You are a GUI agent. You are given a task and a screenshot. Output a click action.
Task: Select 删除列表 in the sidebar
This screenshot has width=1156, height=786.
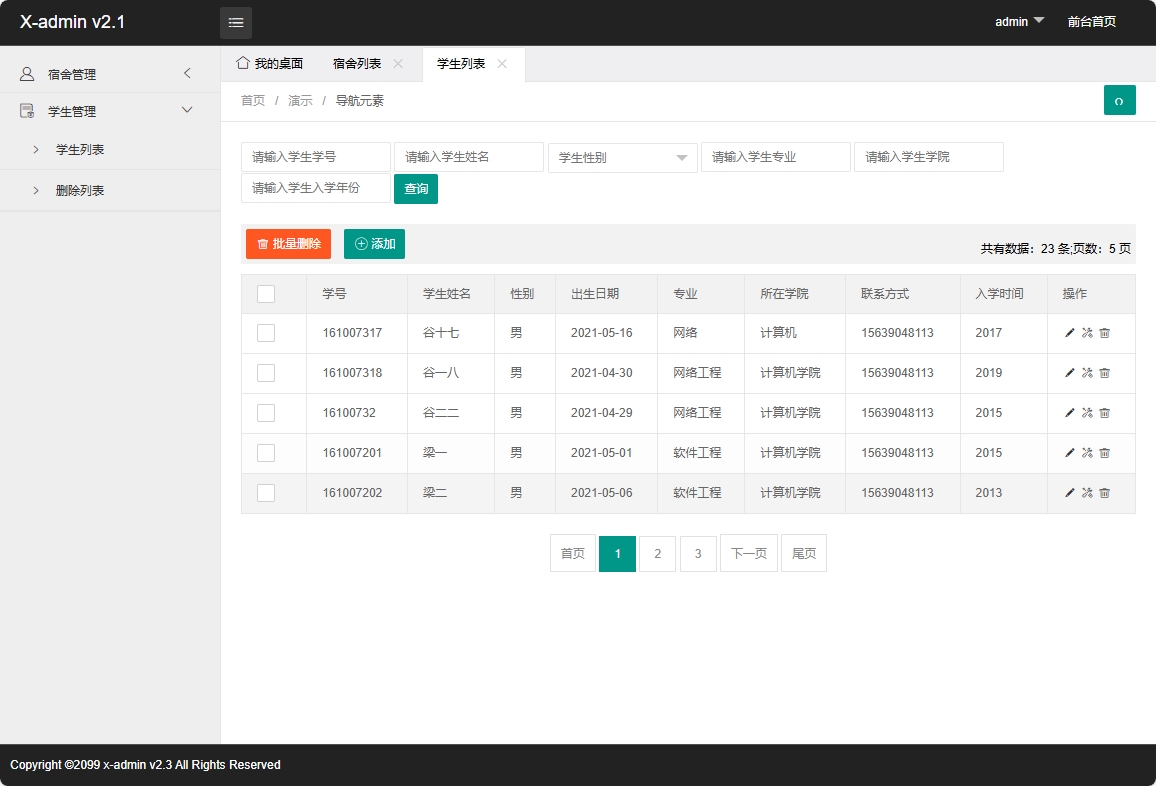[x=82, y=190]
